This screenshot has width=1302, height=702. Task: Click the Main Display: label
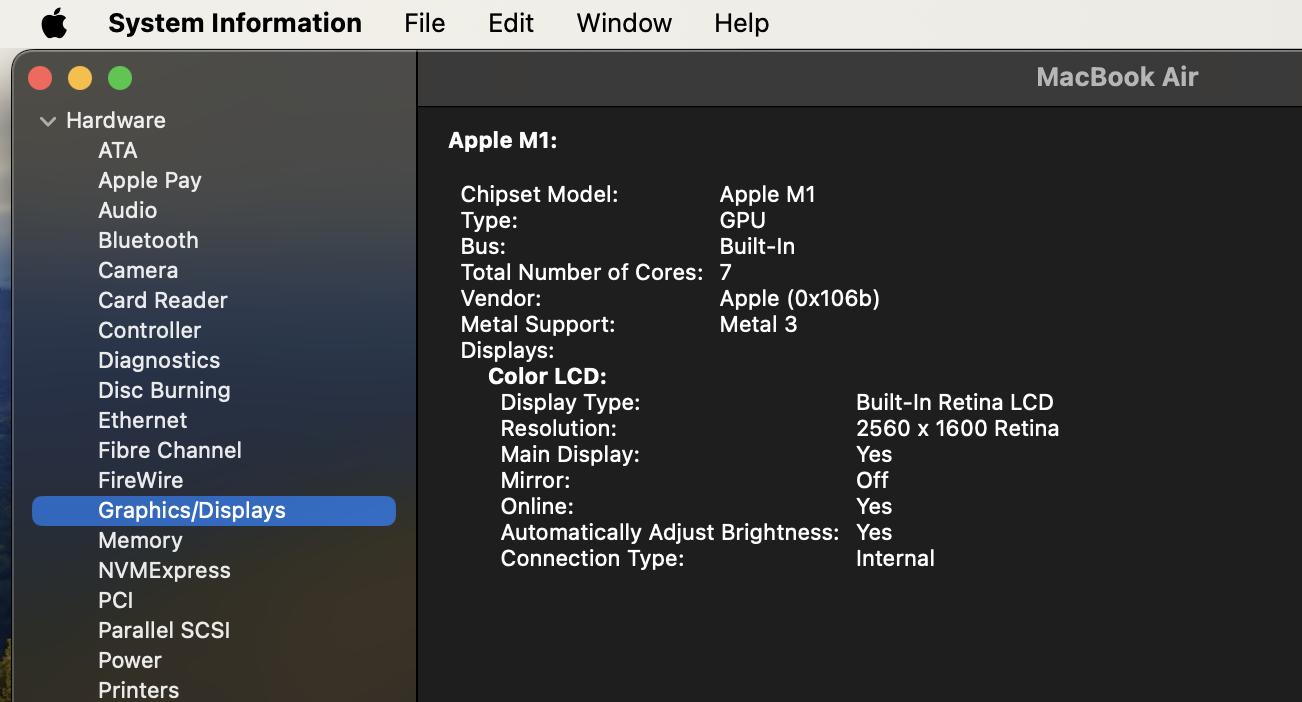[570, 454]
